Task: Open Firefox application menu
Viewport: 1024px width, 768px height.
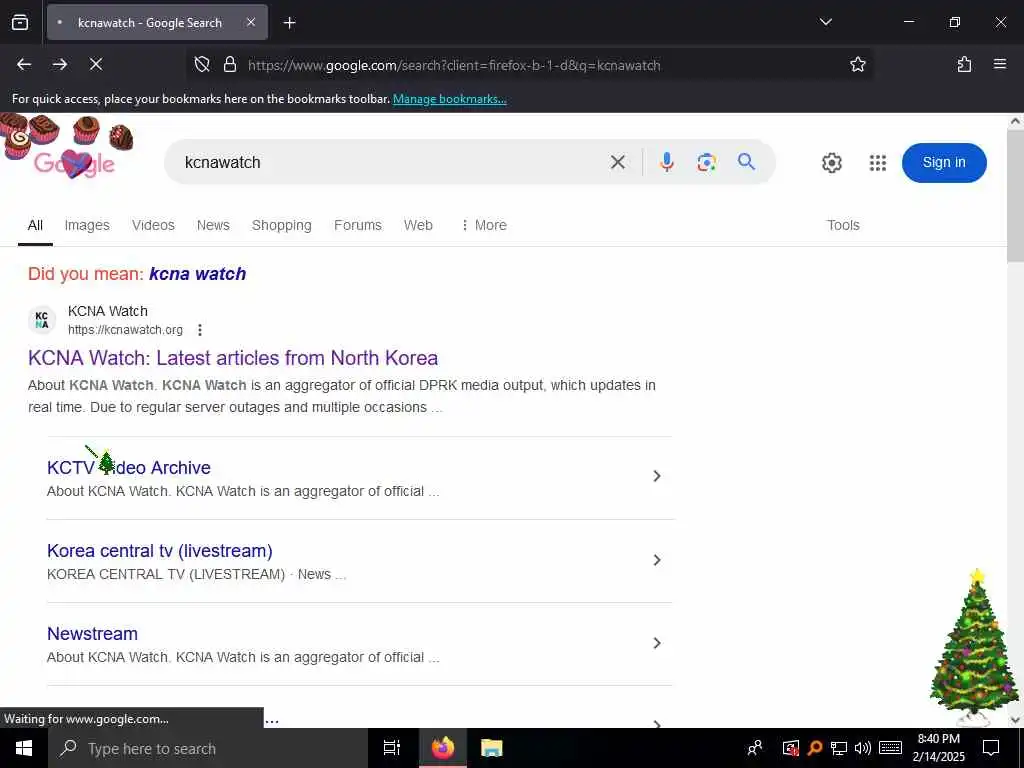Action: click(999, 64)
